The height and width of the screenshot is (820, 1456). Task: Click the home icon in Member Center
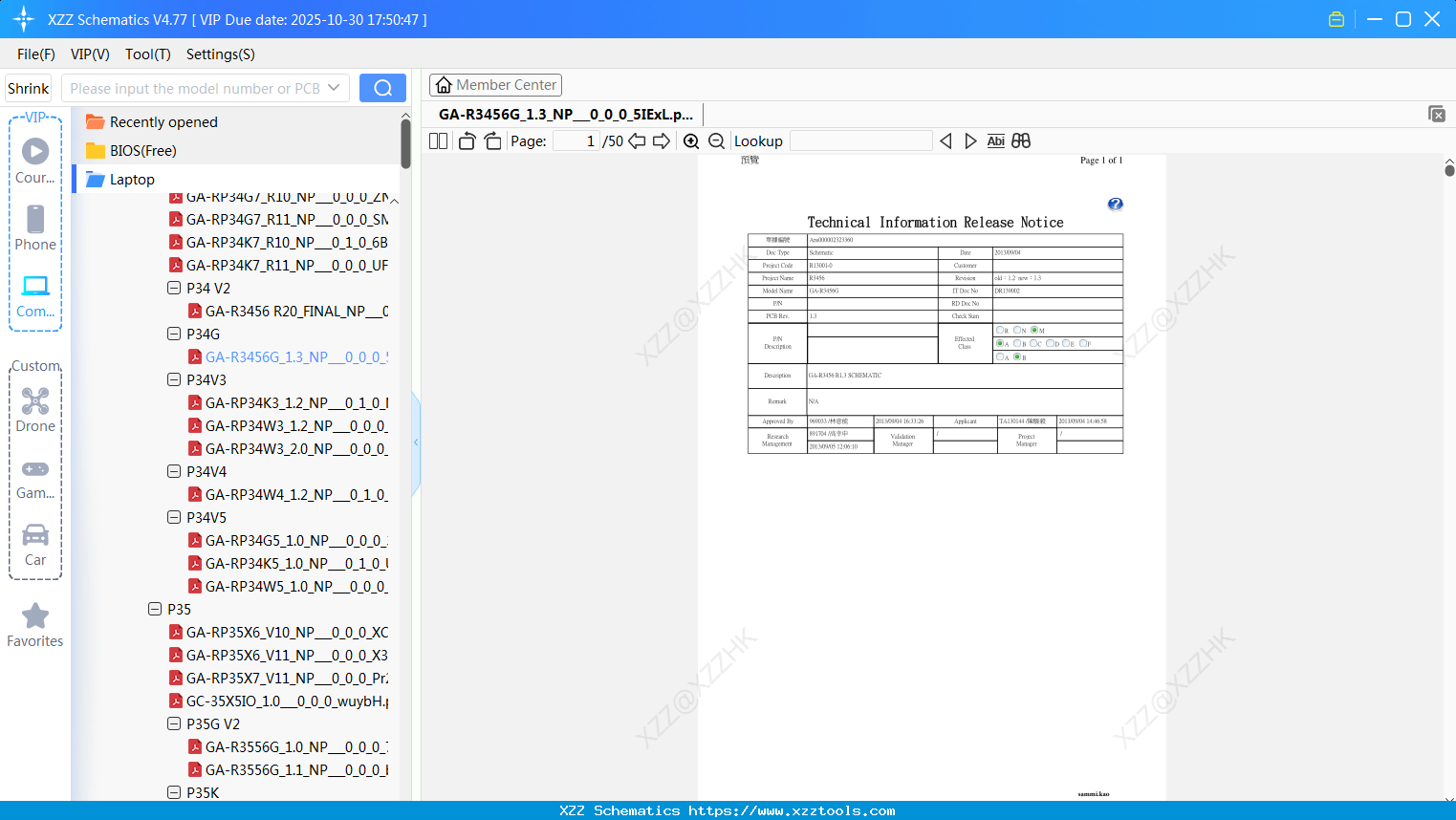(x=444, y=85)
